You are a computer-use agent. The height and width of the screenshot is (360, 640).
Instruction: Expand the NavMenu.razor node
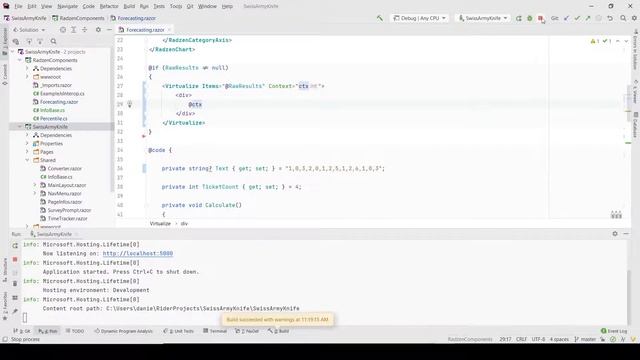(35, 193)
